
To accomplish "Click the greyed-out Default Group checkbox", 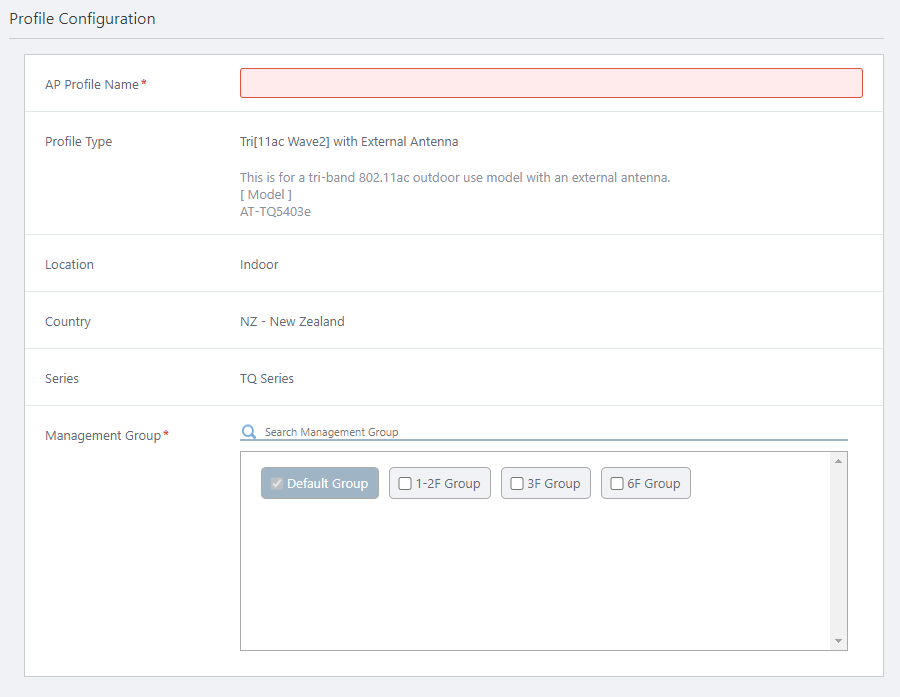I will tap(277, 484).
